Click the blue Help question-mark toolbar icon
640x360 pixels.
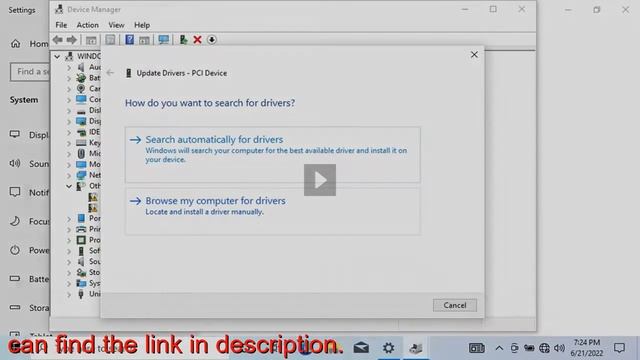tap(129, 40)
